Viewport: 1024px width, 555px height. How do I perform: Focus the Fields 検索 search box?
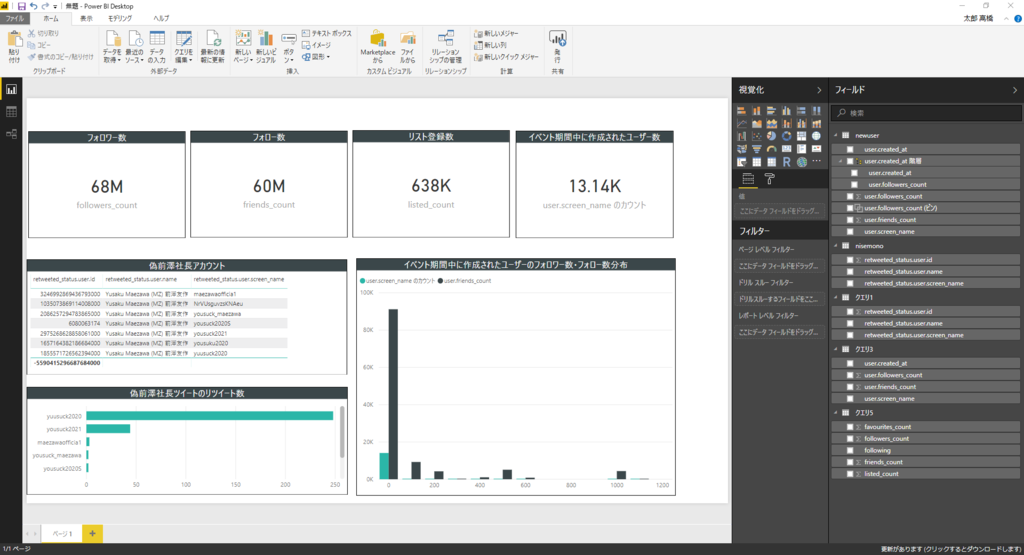(927, 113)
